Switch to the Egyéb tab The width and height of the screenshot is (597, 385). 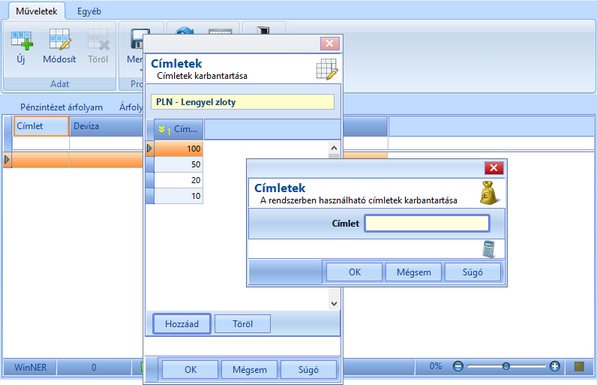89,11
